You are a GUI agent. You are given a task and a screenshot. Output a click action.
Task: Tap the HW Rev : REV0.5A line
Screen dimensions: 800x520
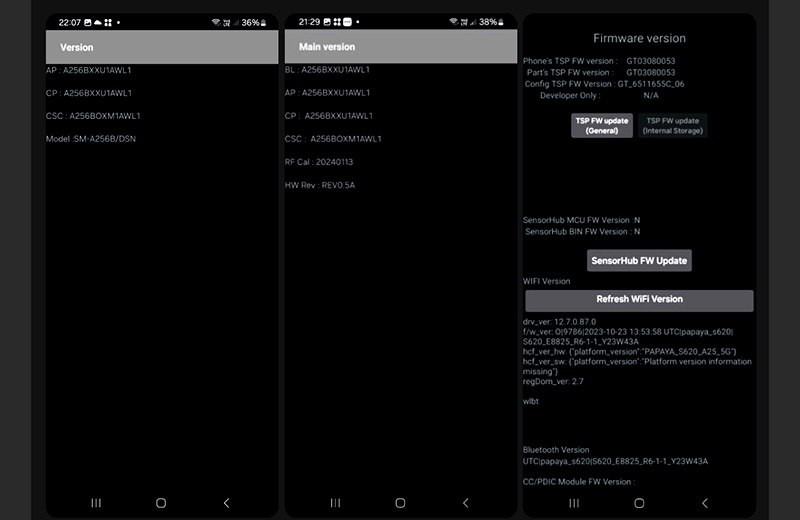click(320, 185)
